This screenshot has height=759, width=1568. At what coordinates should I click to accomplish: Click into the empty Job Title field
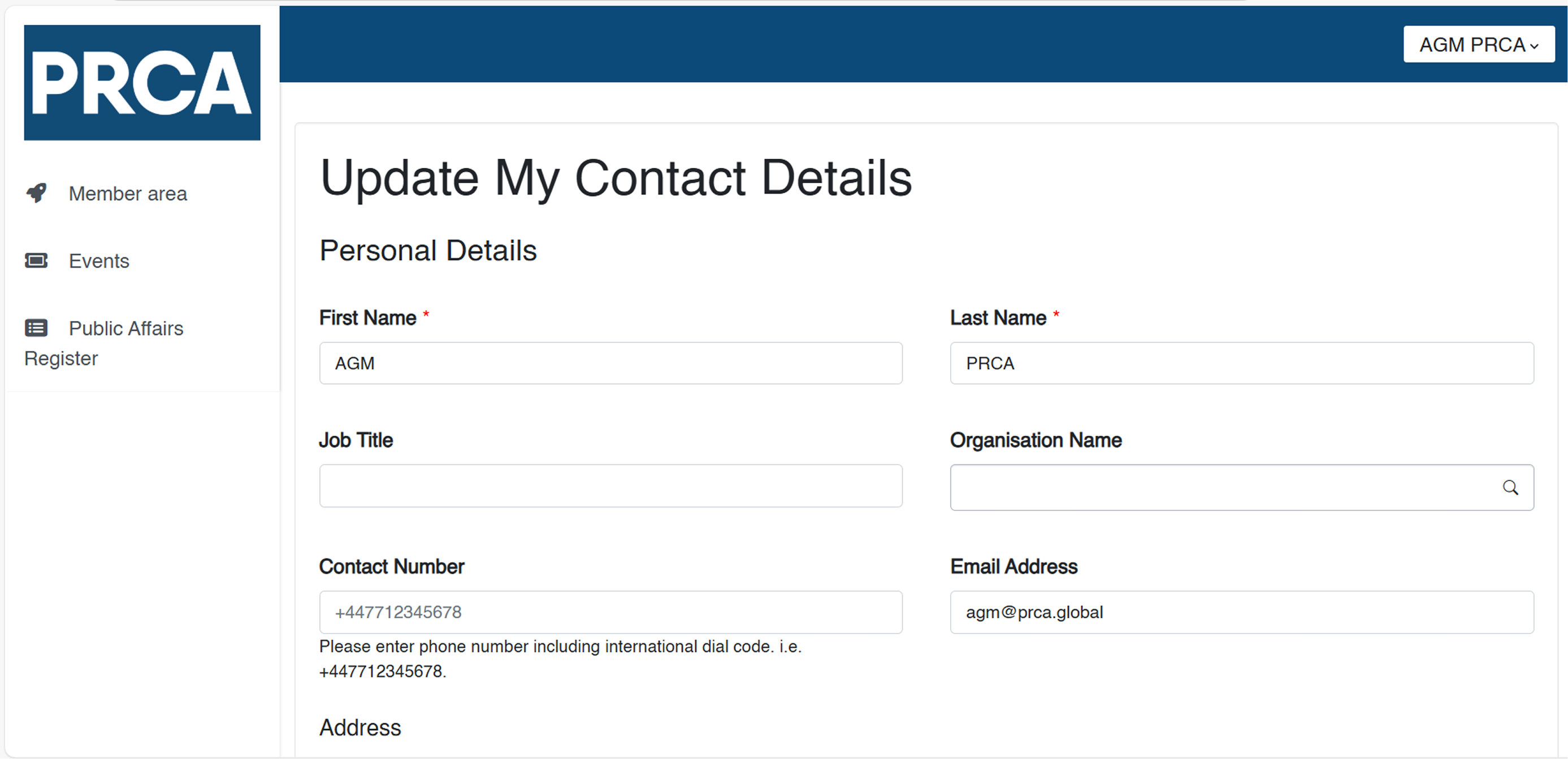610,485
